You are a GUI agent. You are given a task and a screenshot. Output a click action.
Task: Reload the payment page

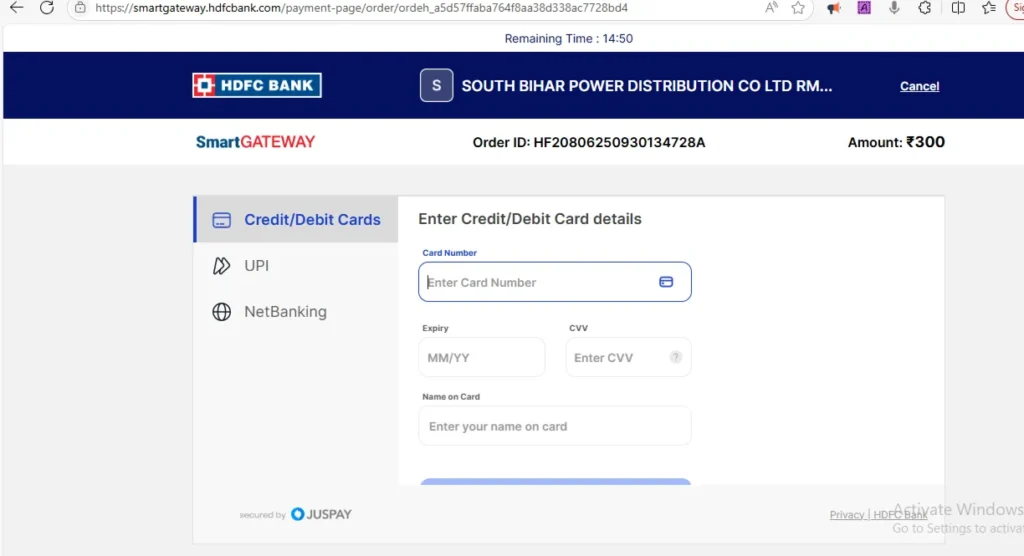[47, 8]
